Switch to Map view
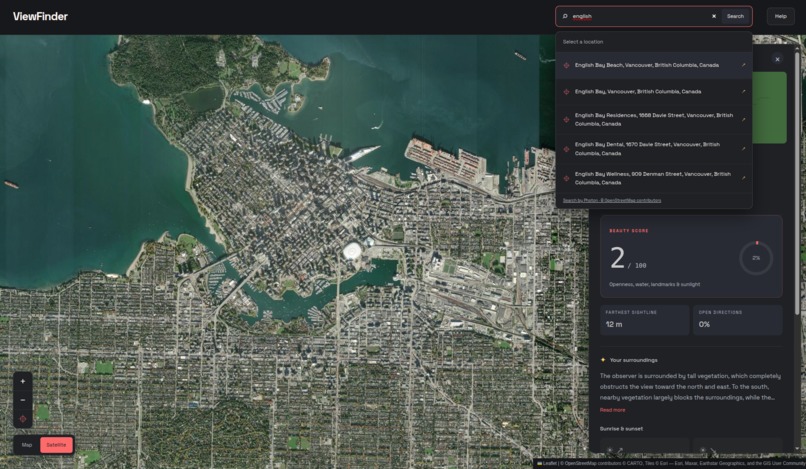Image resolution: width=806 pixels, height=469 pixels. pos(27,445)
